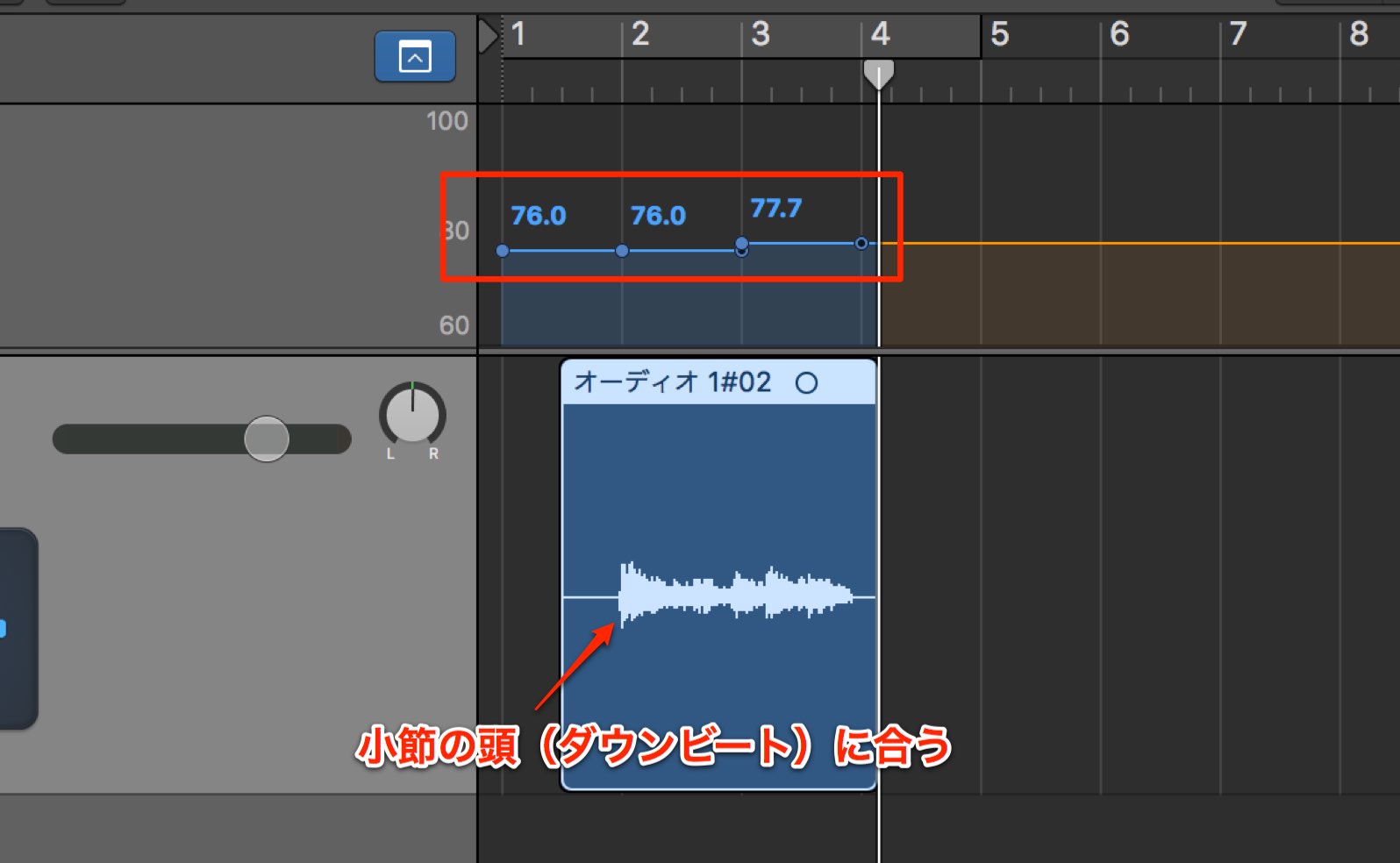Click bar number 6 in the ruler
Viewport: 1400px width, 863px height.
(1119, 34)
